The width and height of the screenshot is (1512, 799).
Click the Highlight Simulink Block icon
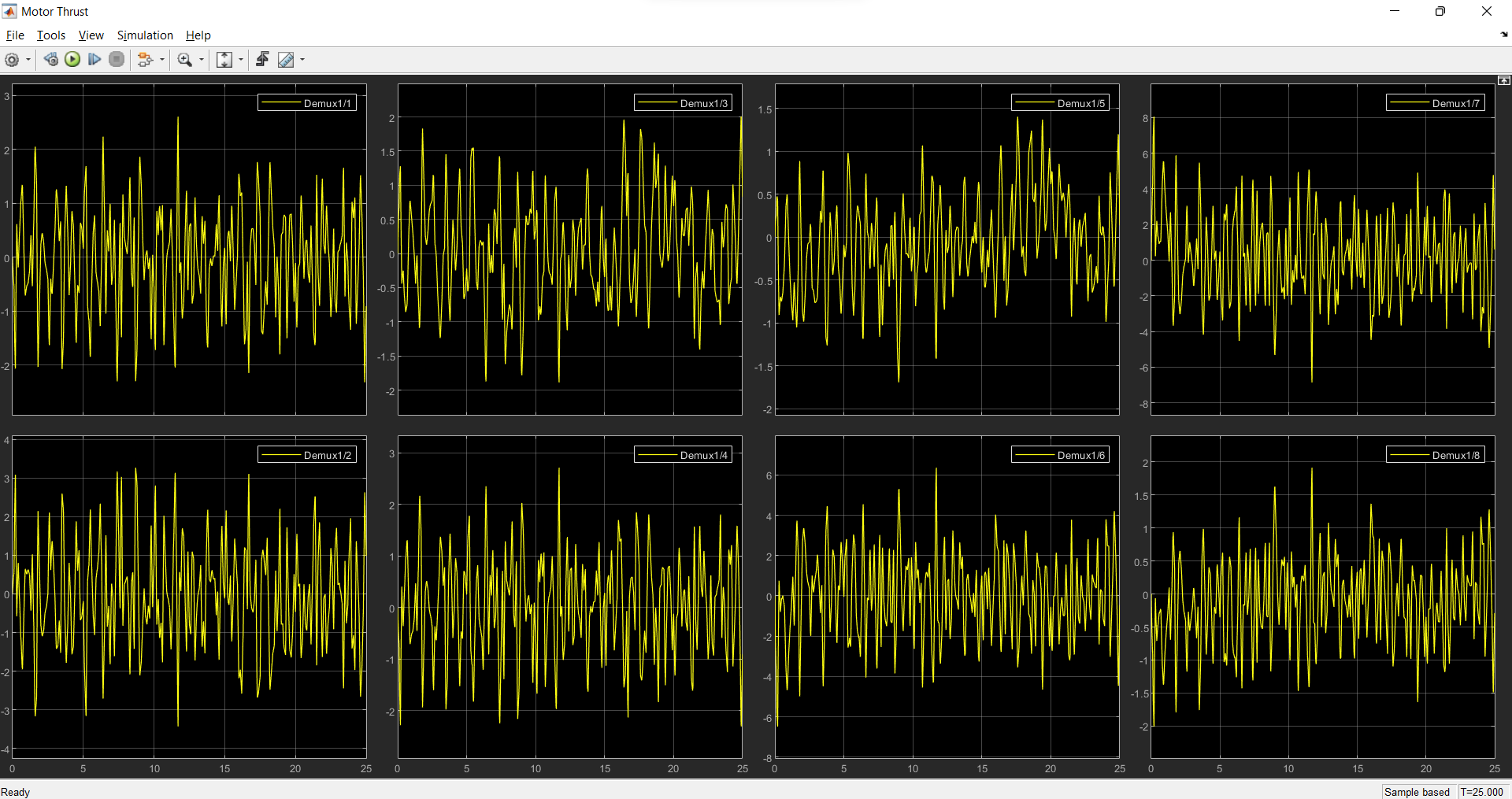pyautogui.click(x=145, y=60)
